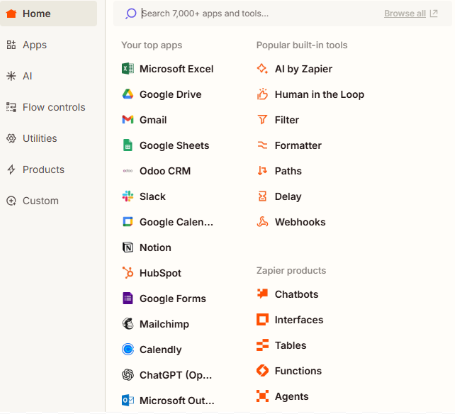455x414 pixels.
Task: Choose the Webhooks tool label
Action: point(300,222)
